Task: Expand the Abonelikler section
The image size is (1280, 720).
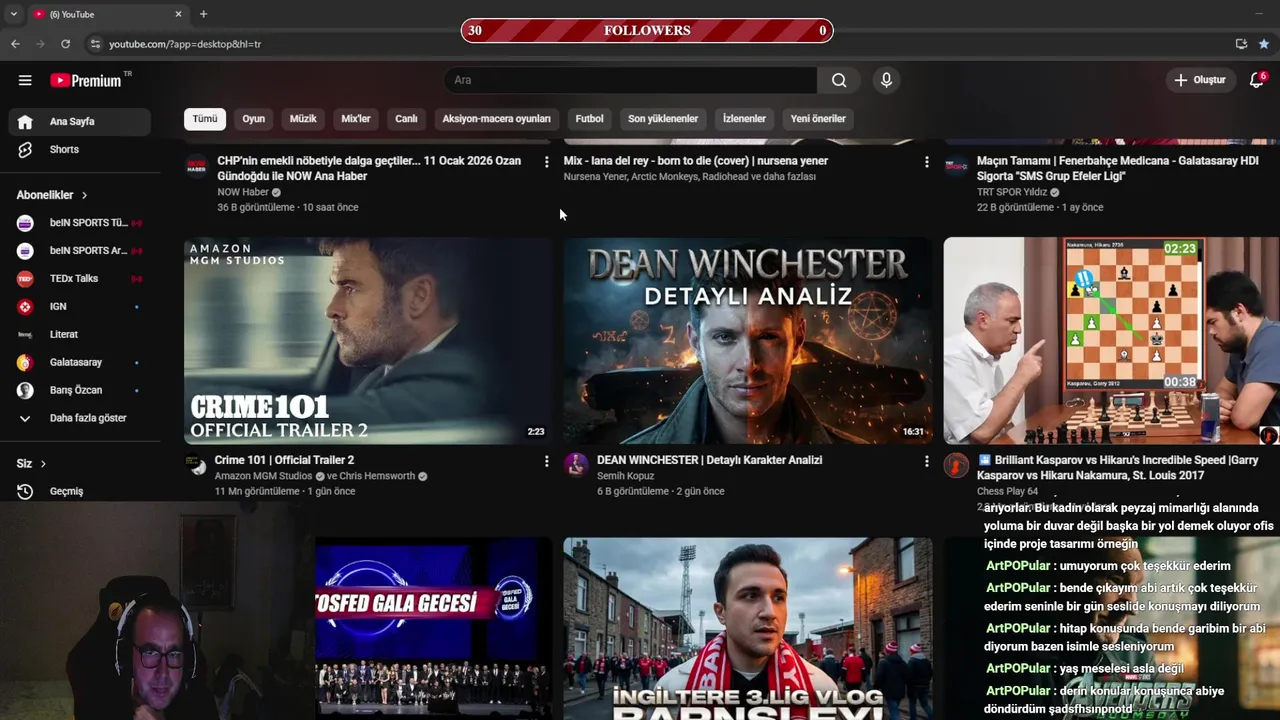Action: tap(52, 195)
